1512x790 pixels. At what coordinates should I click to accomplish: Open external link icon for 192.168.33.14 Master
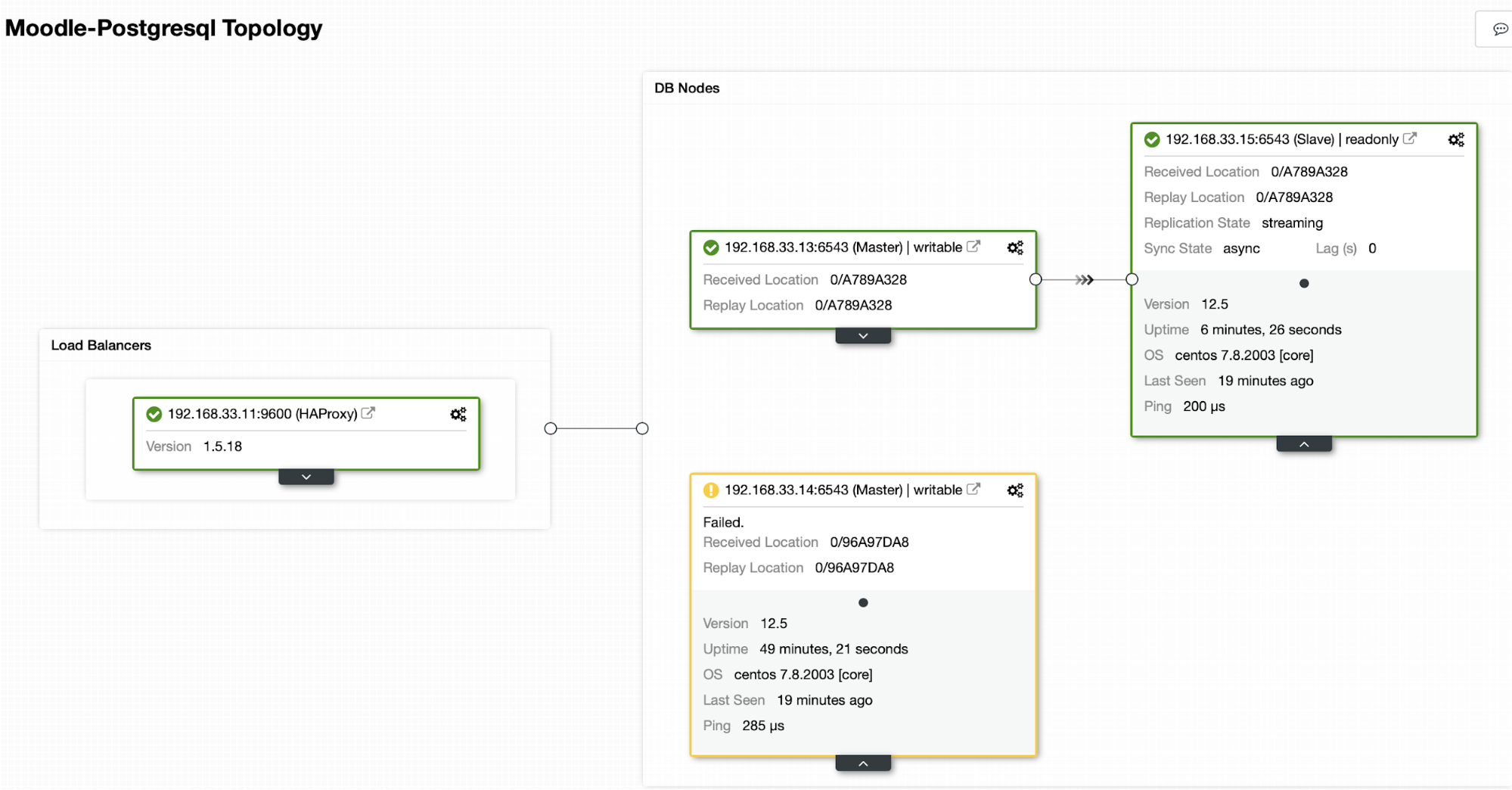click(973, 489)
